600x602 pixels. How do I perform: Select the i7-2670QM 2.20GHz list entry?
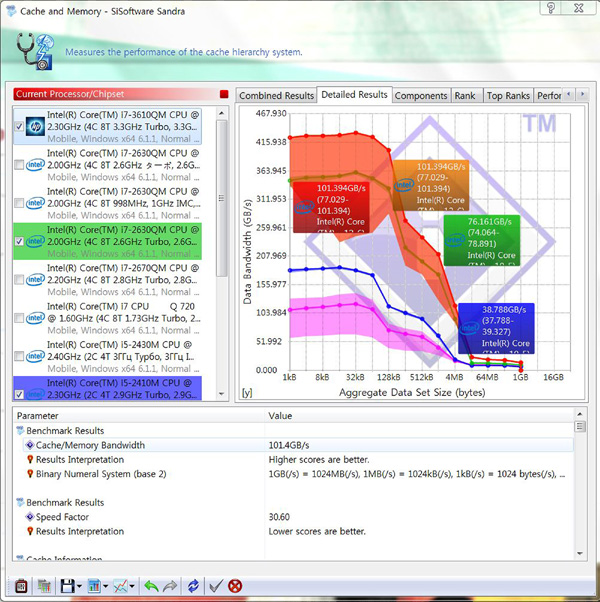point(107,280)
